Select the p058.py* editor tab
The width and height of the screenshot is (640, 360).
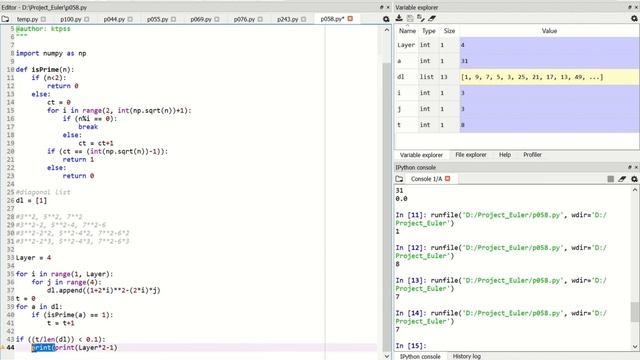click(332, 19)
